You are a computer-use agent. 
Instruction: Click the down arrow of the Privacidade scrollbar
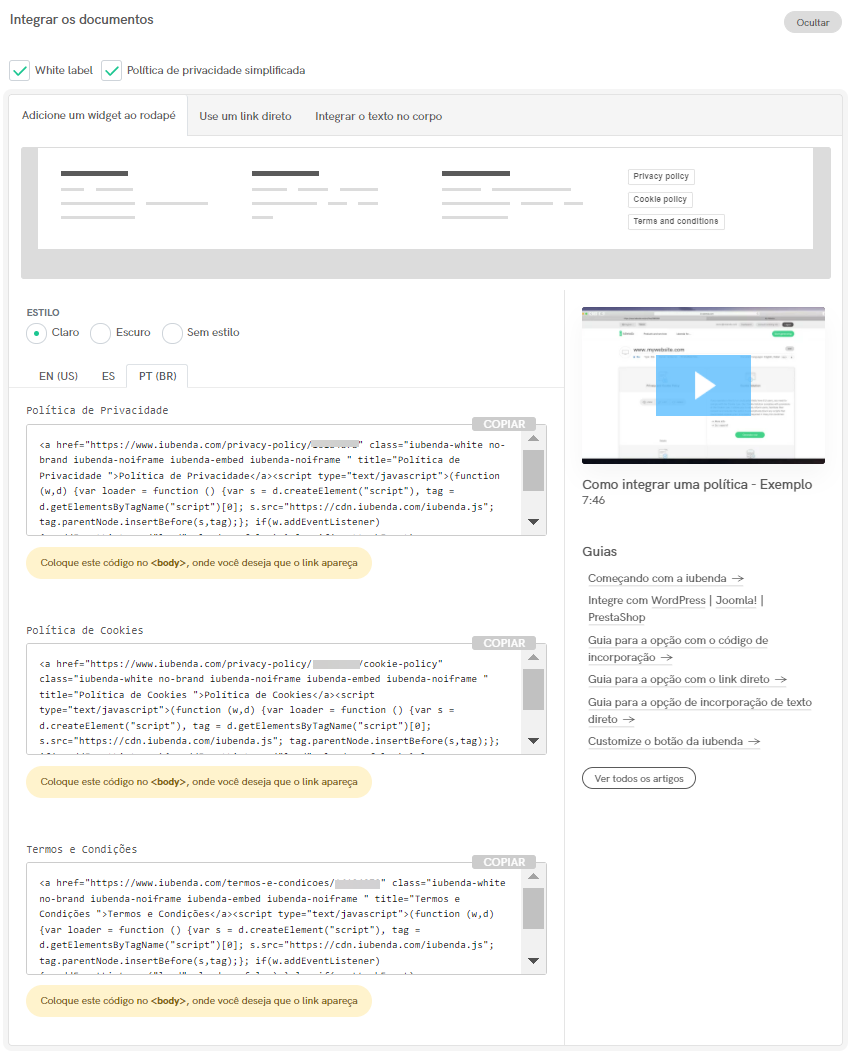click(533, 521)
